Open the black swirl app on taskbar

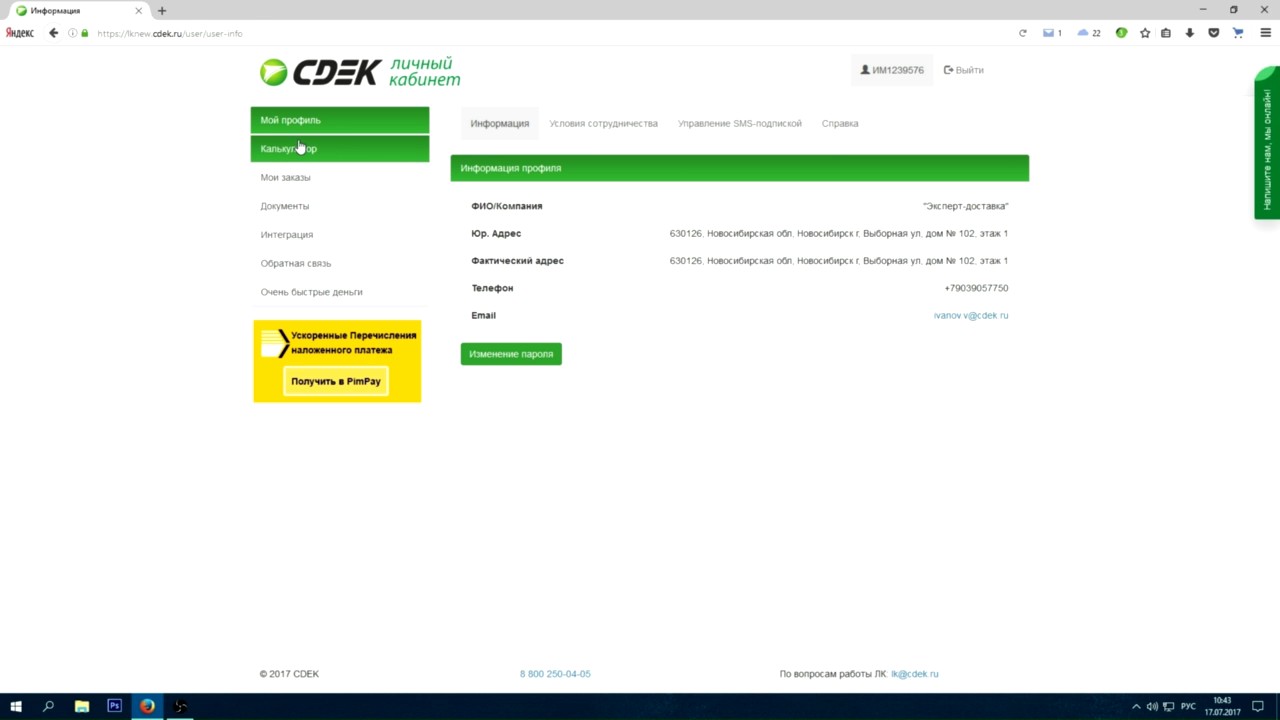point(180,706)
